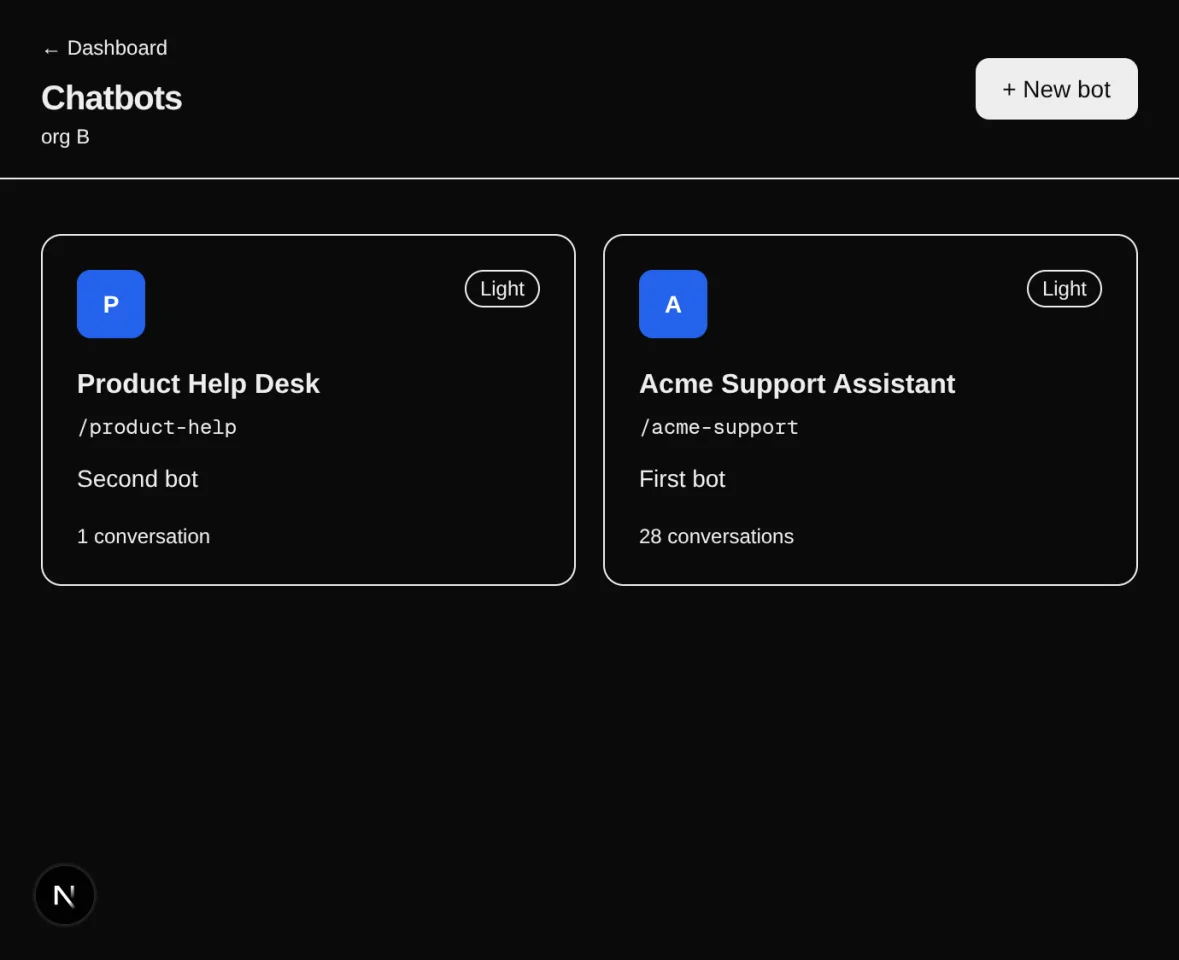This screenshot has height=960, width=1179.
Task: Open the Product Help Desk bot title
Action: (x=198, y=383)
